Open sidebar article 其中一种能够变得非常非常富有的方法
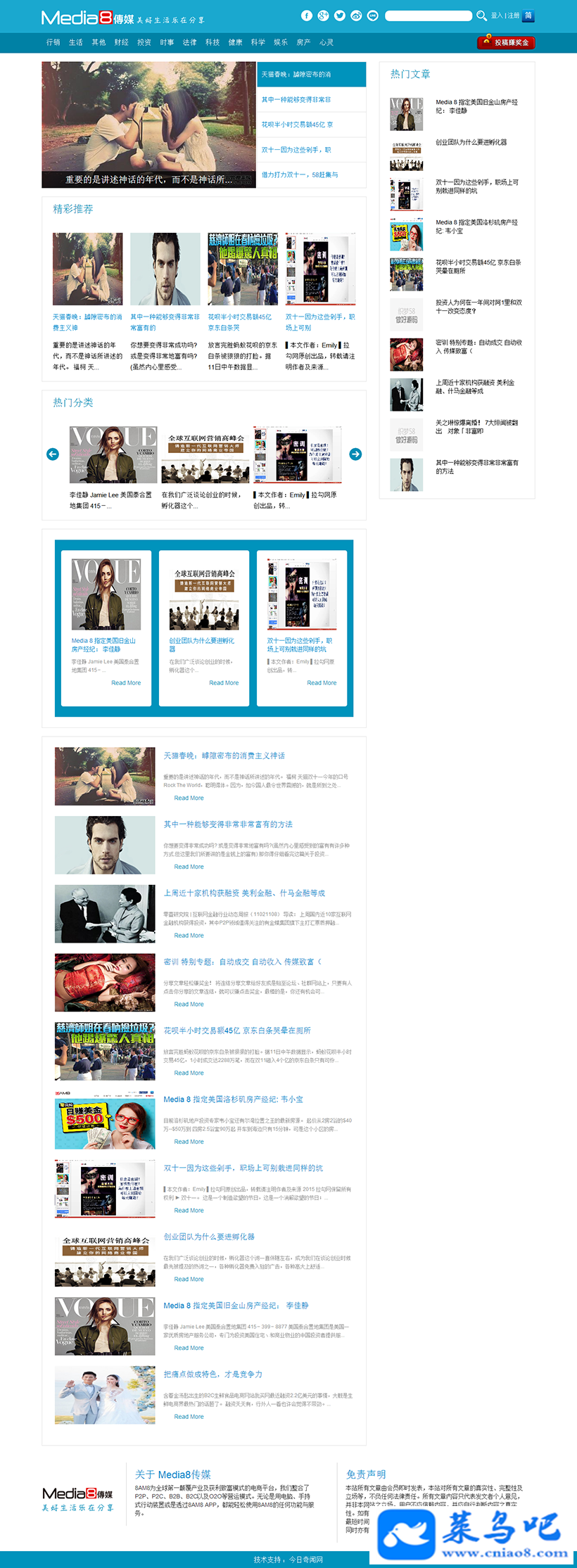 (x=477, y=467)
